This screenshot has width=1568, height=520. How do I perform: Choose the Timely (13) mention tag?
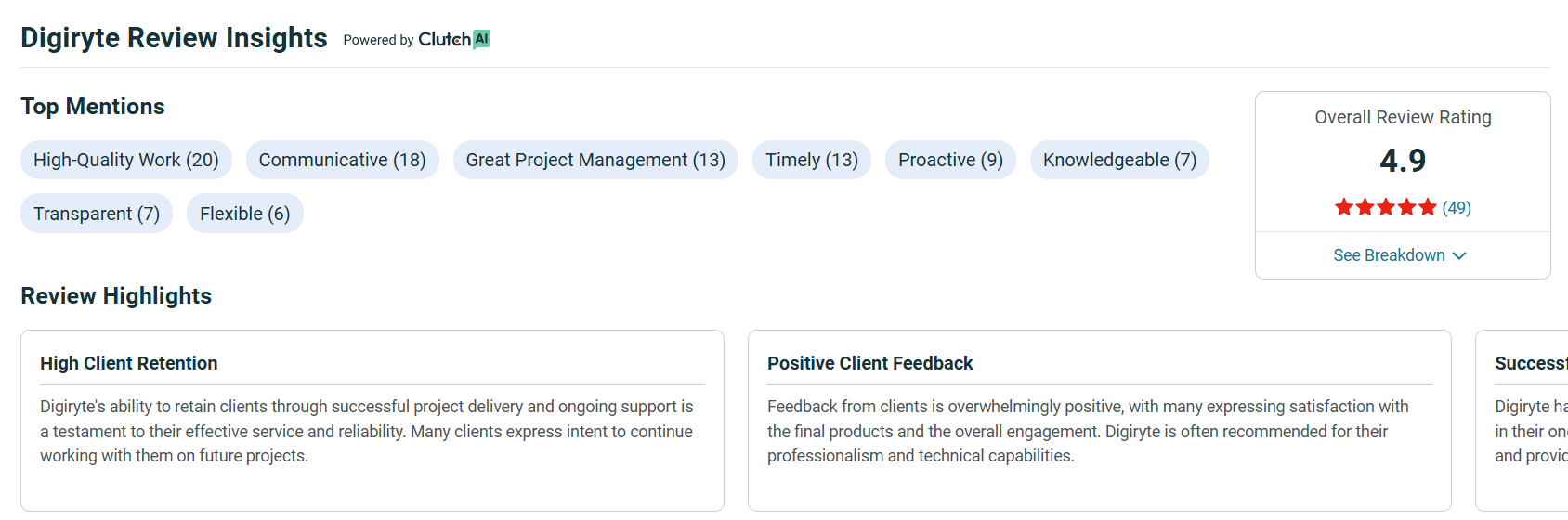pyautogui.click(x=811, y=160)
